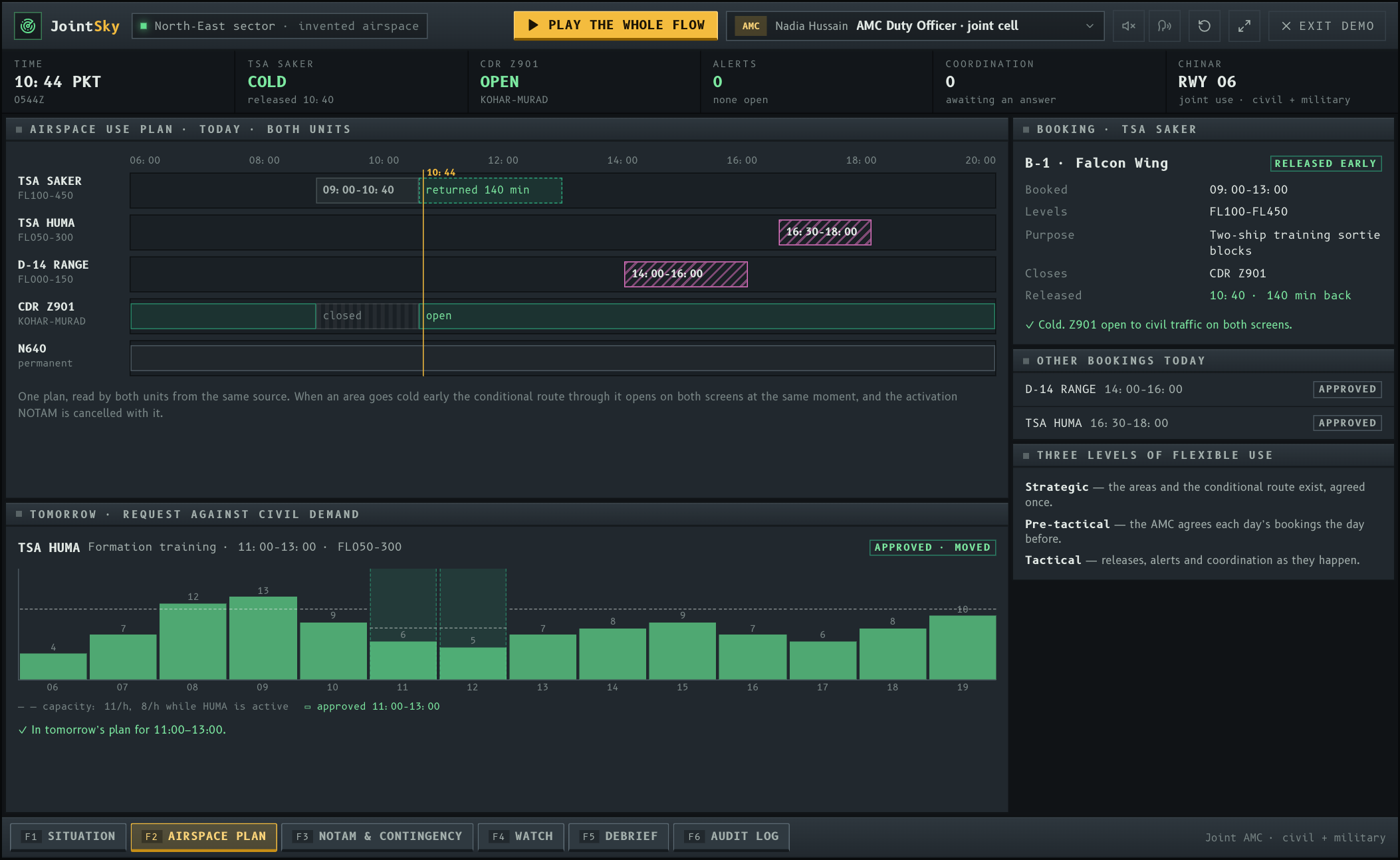Click the CHINAR RWY 06 tile
The width and height of the screenshot is (1400, 860).
[x=1281, y=81]
